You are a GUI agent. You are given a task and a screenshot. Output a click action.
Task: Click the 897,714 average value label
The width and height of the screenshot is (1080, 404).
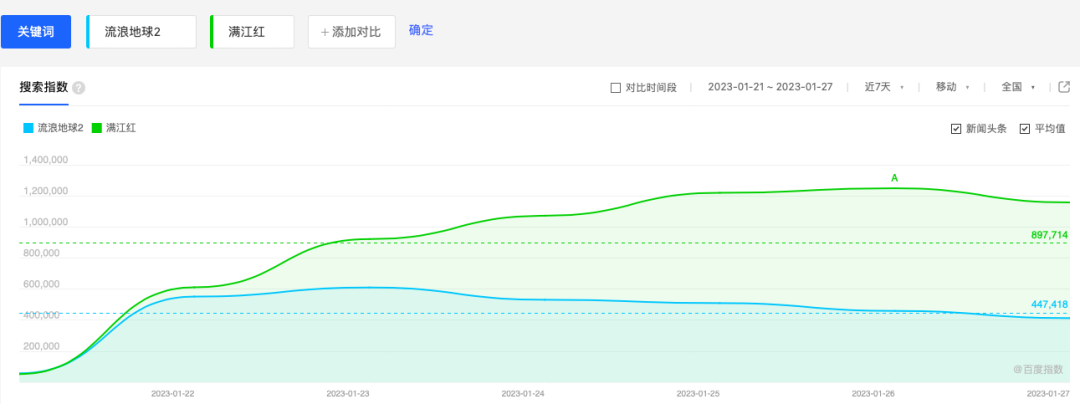click(x=1050, y=235)
